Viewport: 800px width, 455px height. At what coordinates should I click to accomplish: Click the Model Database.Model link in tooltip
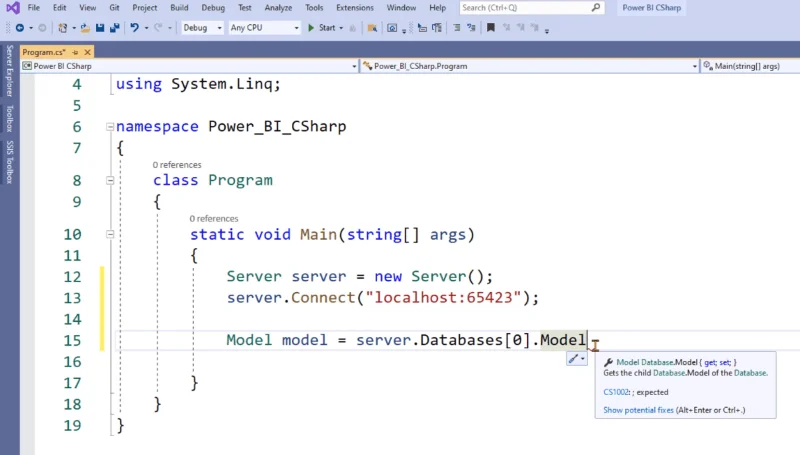657,363
